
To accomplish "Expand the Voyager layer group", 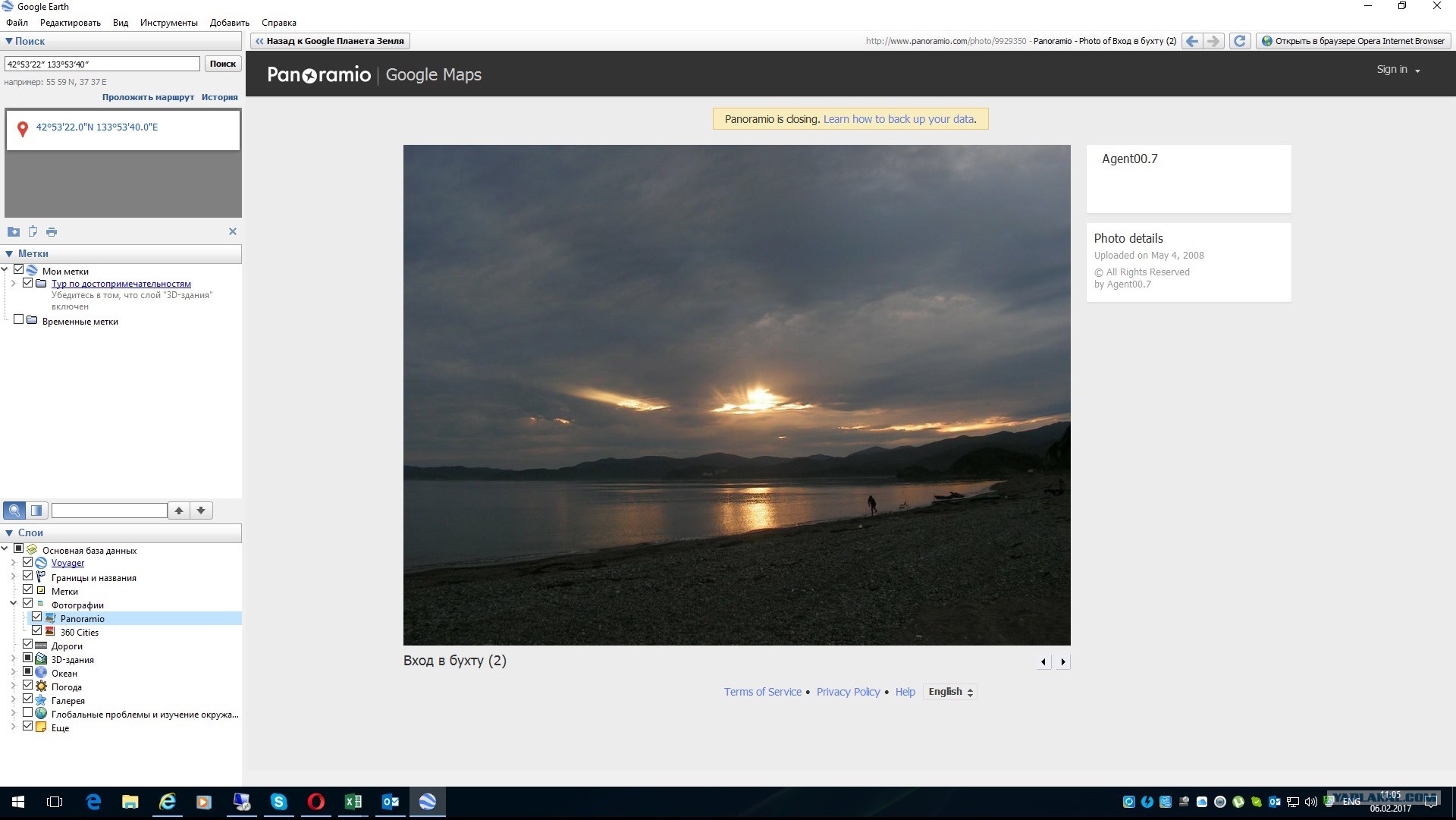I will click(x=13, y=563).
